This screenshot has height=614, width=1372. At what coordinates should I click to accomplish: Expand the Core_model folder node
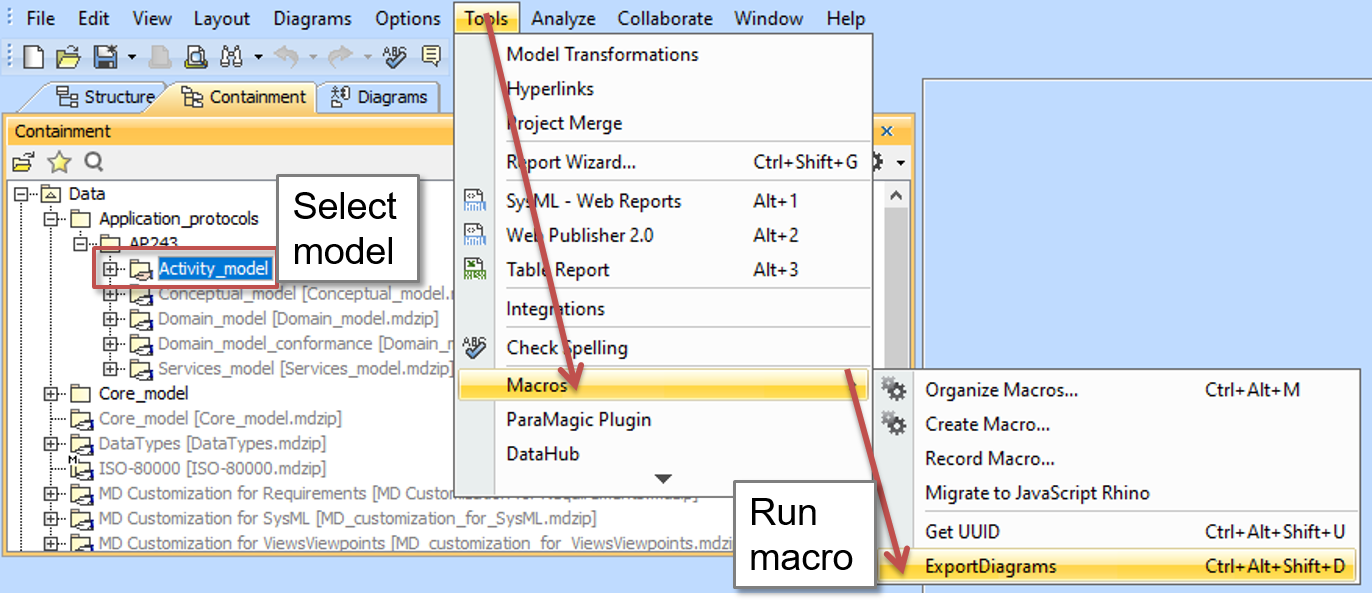[51, 394]
